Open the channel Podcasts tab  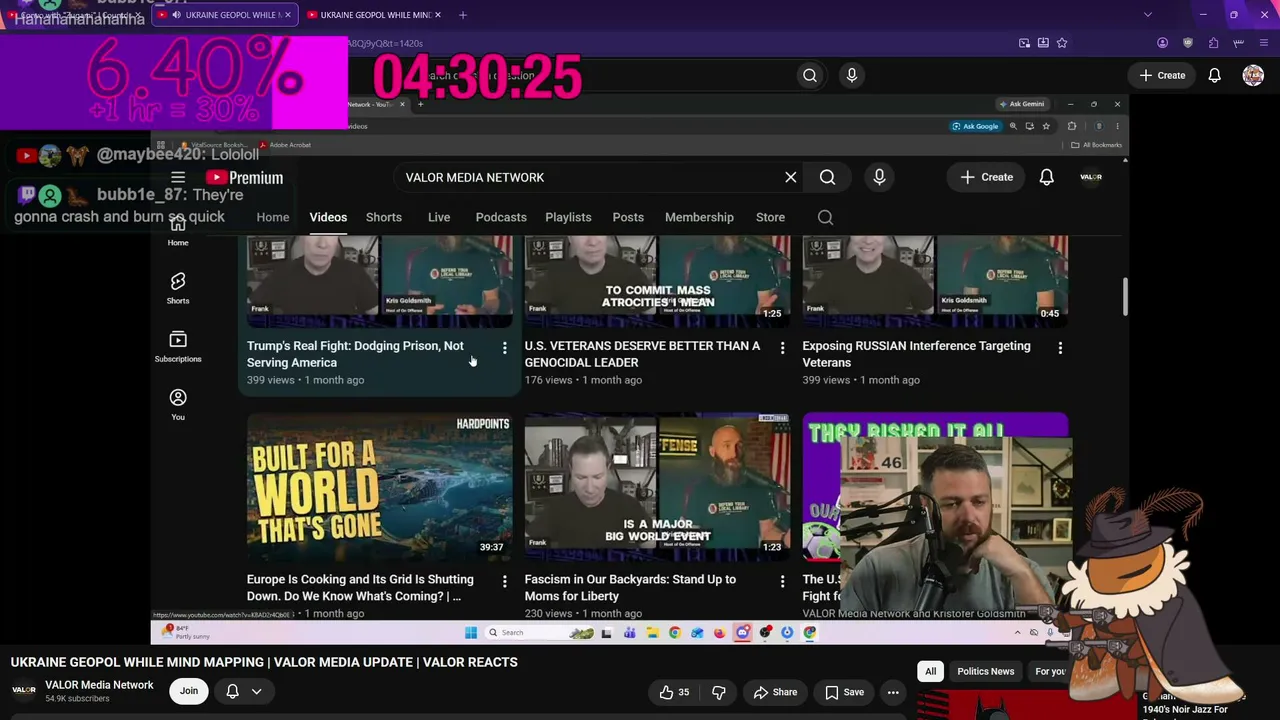click(501, 217)
